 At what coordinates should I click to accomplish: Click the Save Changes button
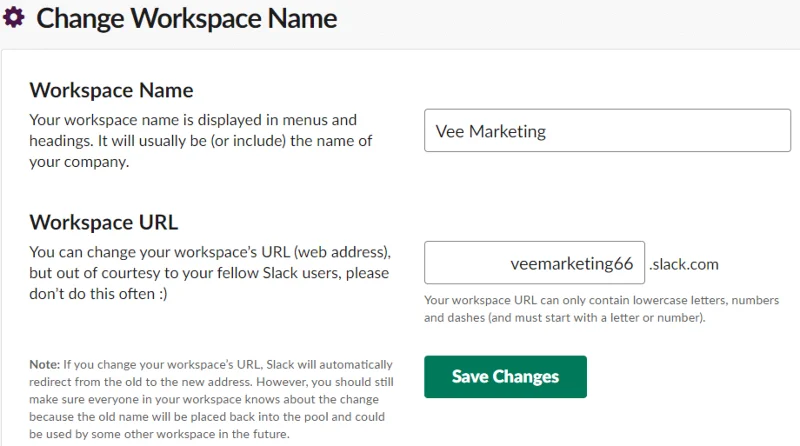pos(505,377)
